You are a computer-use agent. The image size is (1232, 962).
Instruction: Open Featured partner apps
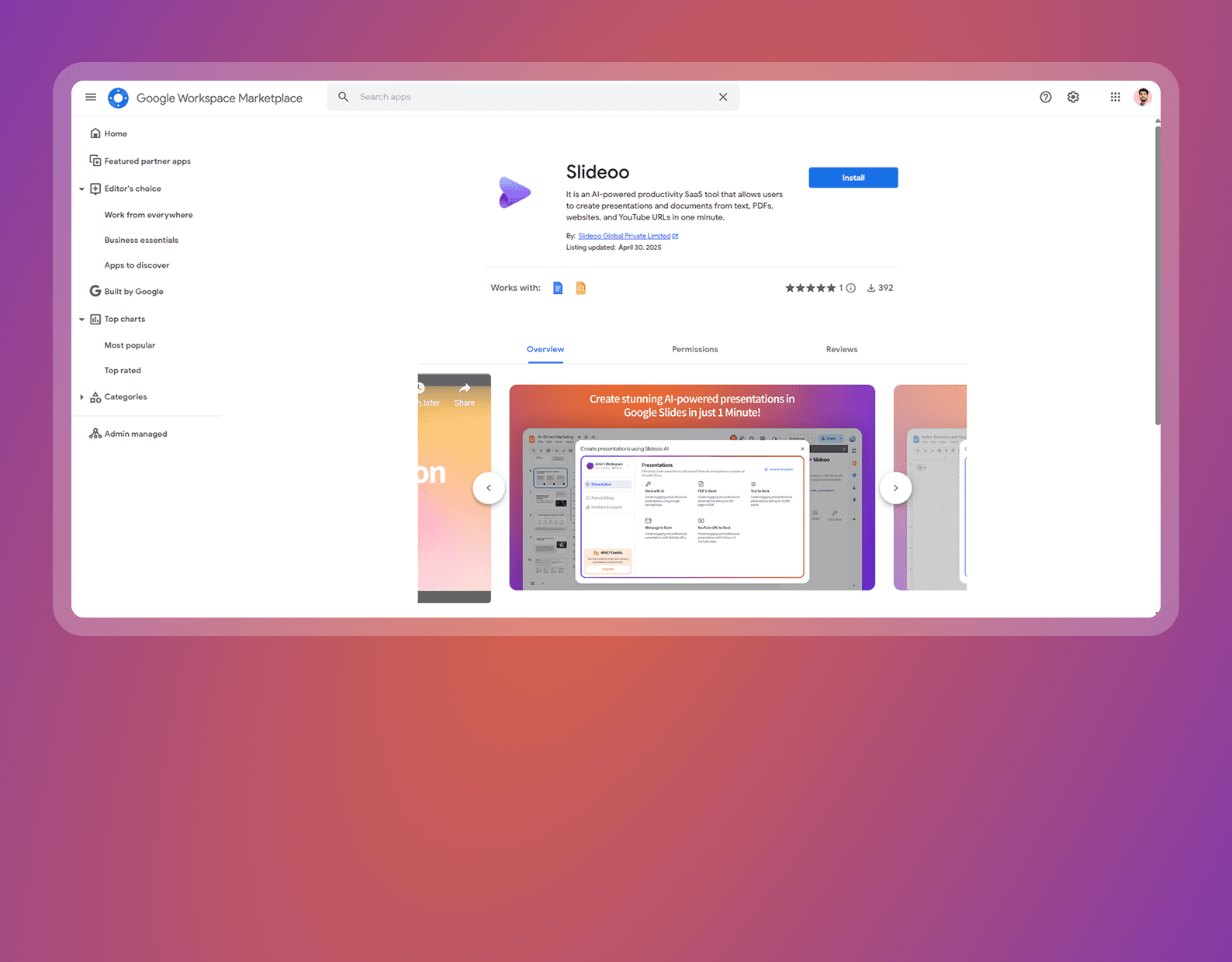pyautogui.click(x=147, y=161)
